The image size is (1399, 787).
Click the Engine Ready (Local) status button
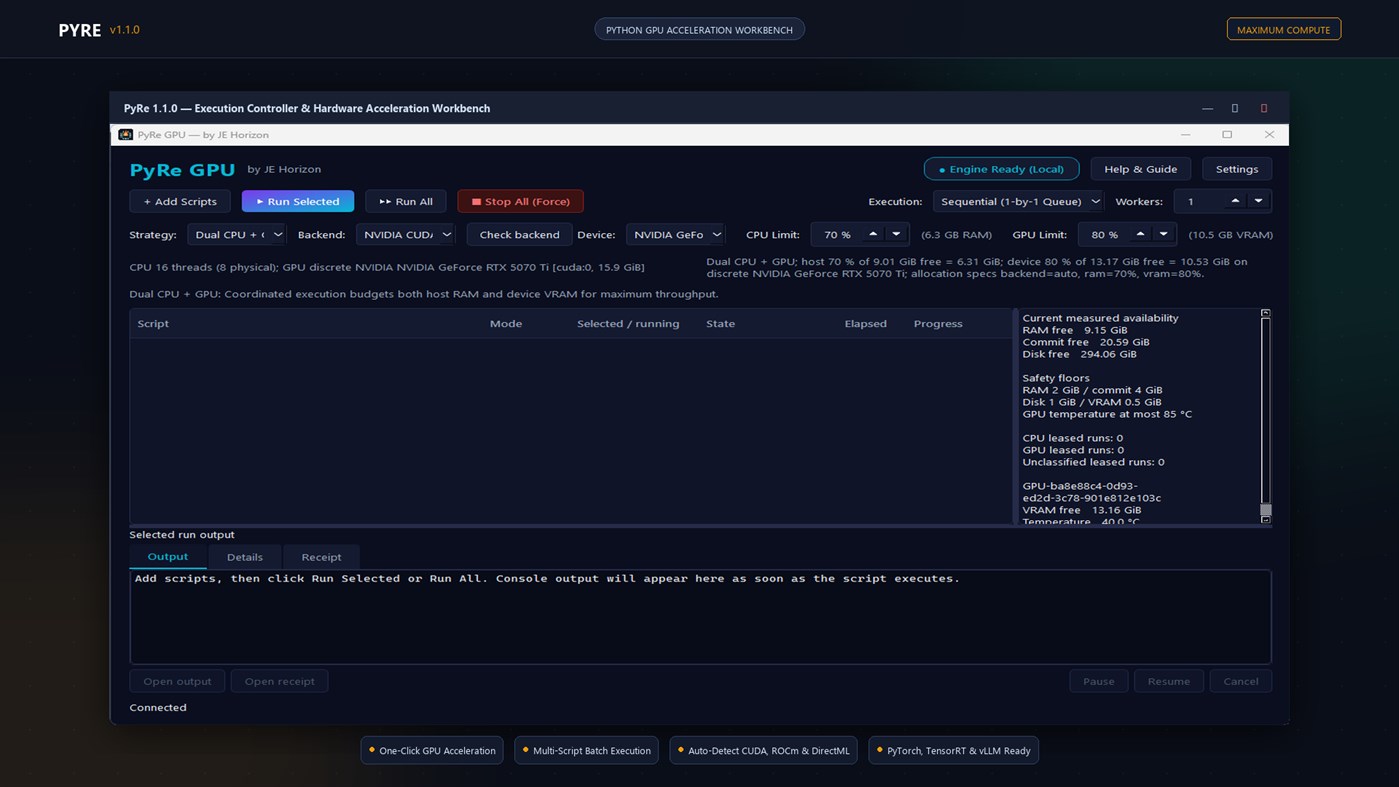point(1001,169)
